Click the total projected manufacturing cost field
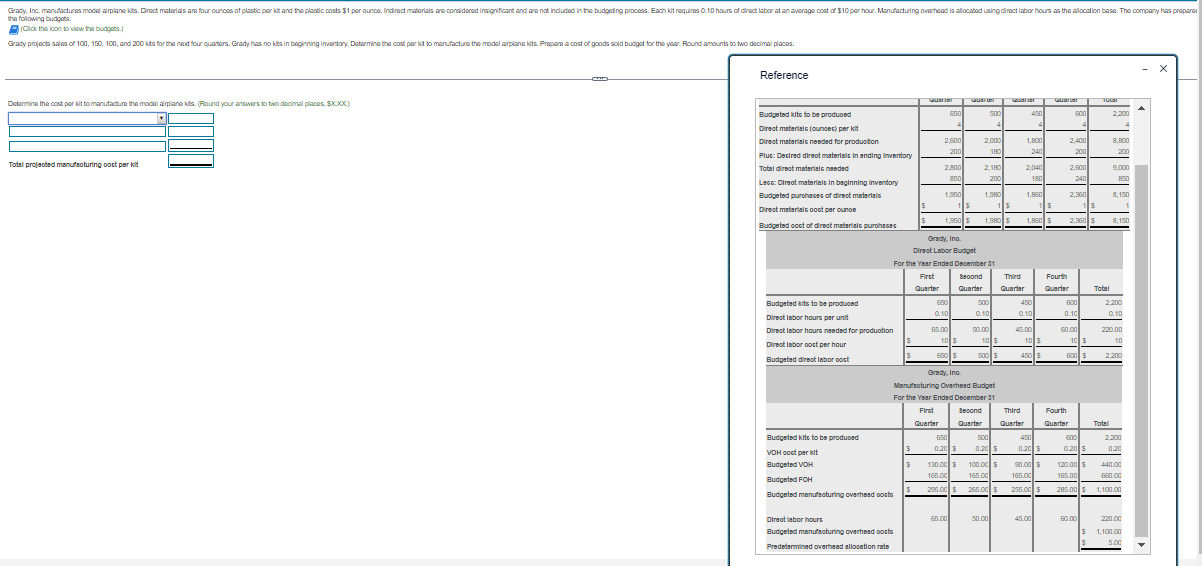Image resolution: width=1202 pixels, height=566 pixels. pyautogui.click(x=191, y=161)
